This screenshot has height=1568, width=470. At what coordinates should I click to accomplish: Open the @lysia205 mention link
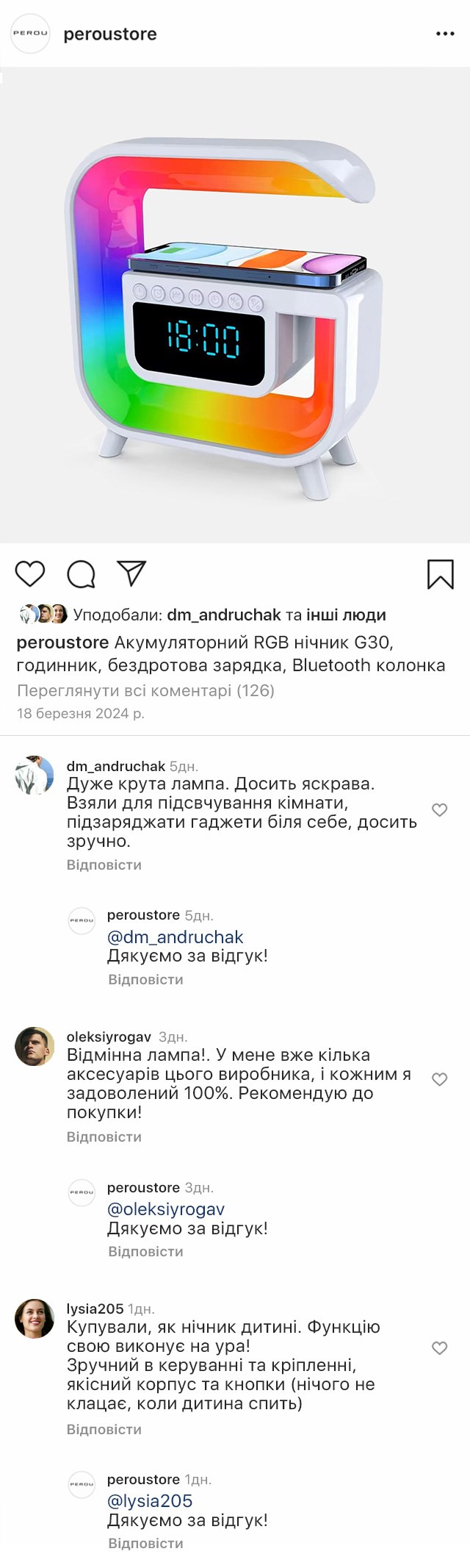click(150, 1500)
